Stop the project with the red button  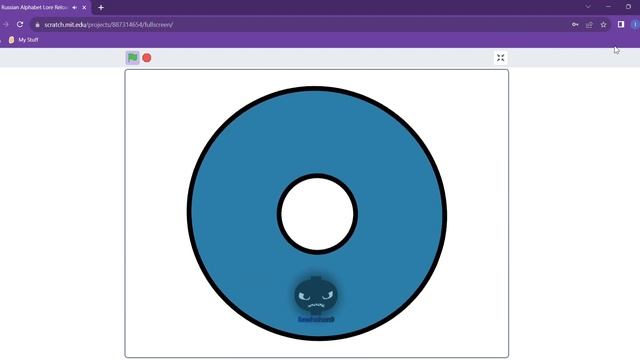tap(147, 58)
